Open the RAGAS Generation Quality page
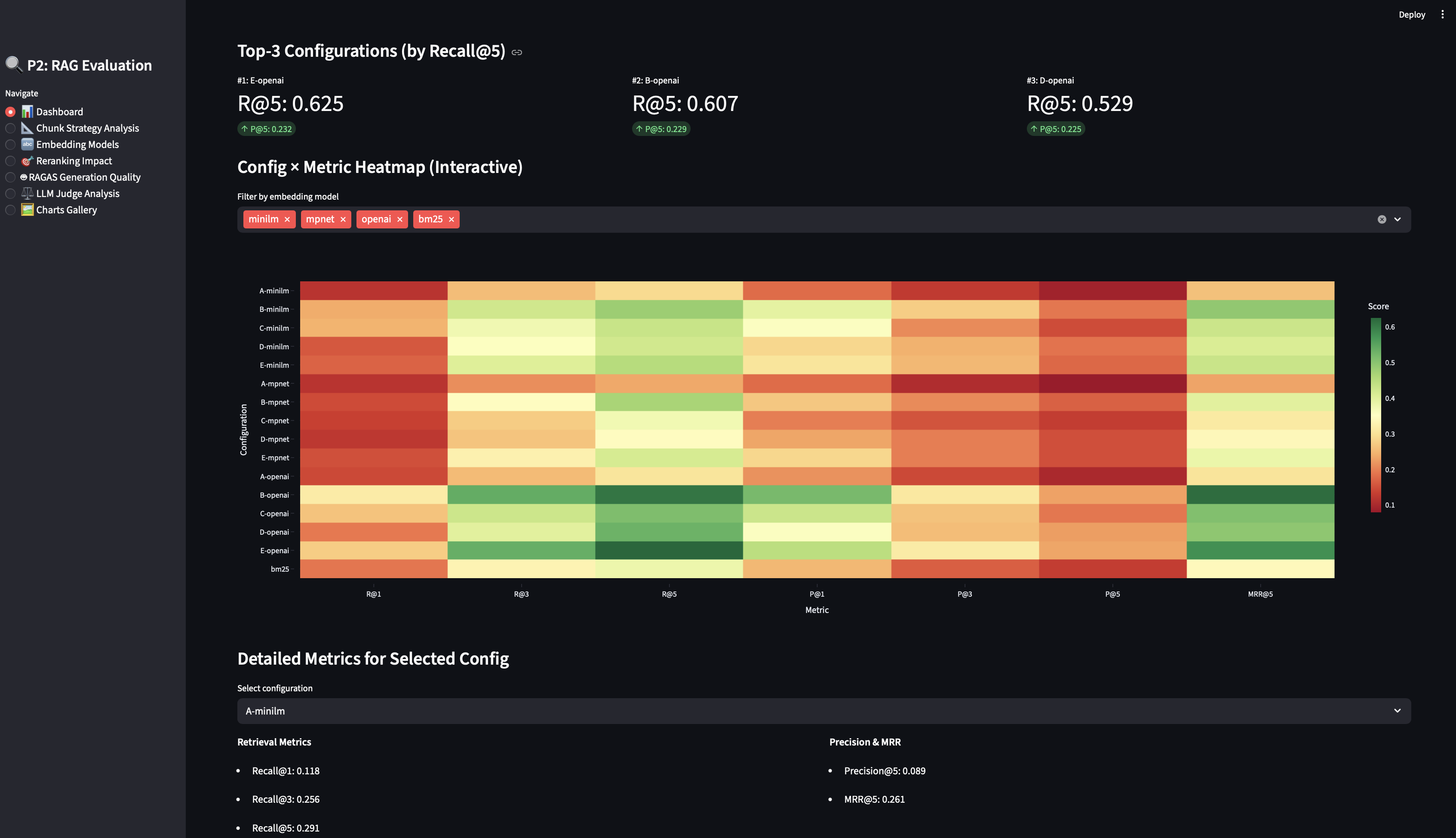 click(x=85, y=177)
